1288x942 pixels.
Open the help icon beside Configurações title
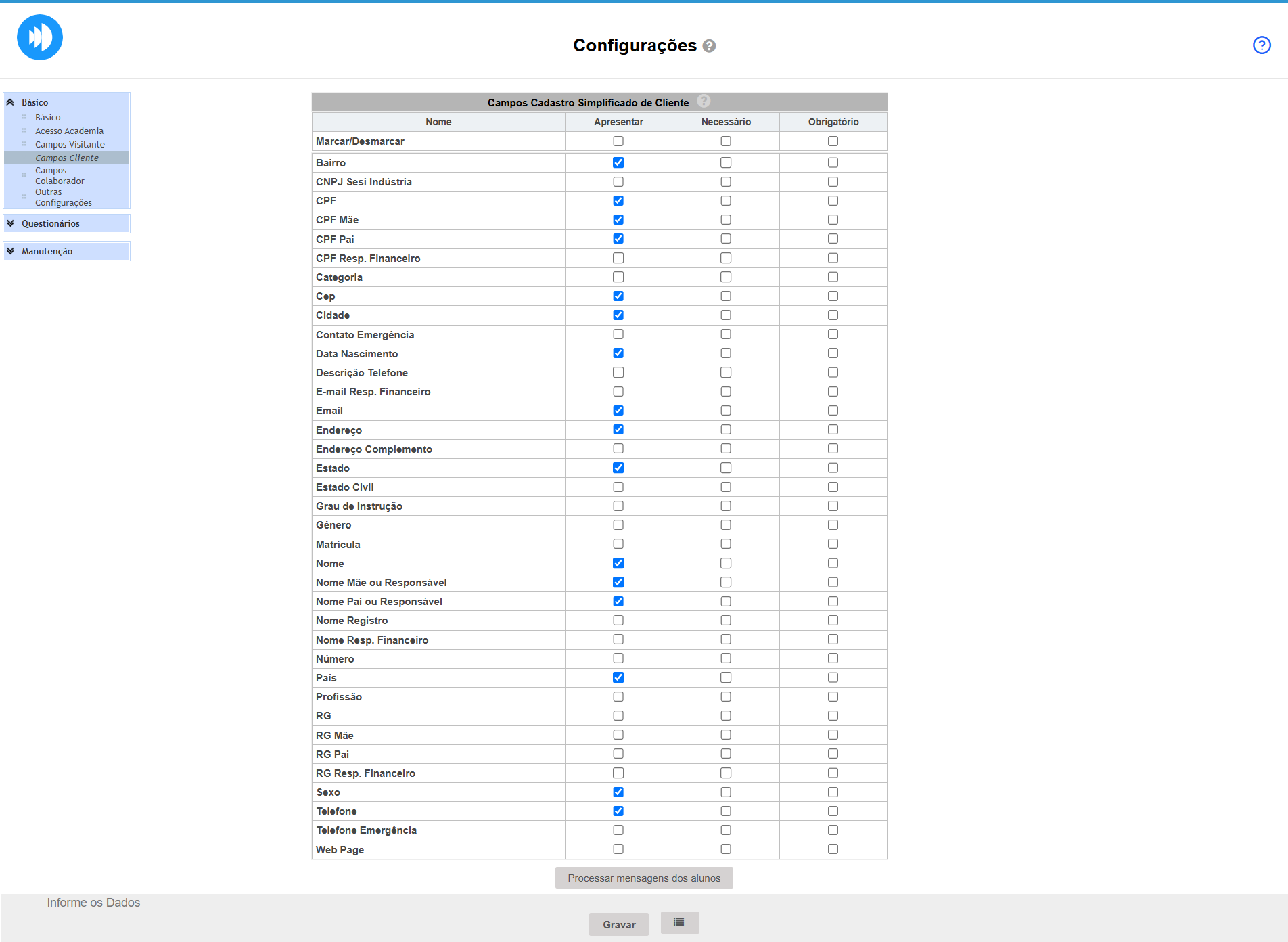click(x=709, y=46)
